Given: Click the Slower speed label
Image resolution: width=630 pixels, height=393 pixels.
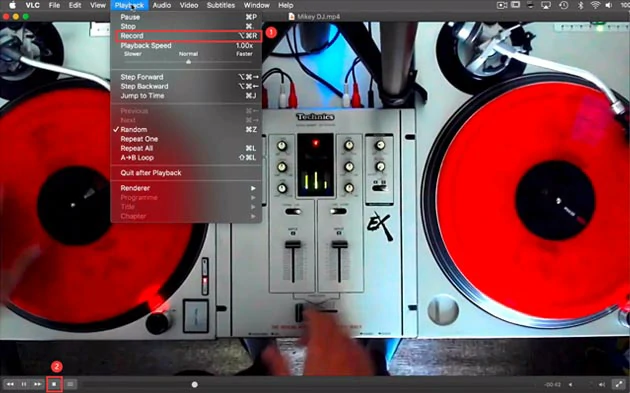Looking at the screenshot, I should tap(133, 54).
